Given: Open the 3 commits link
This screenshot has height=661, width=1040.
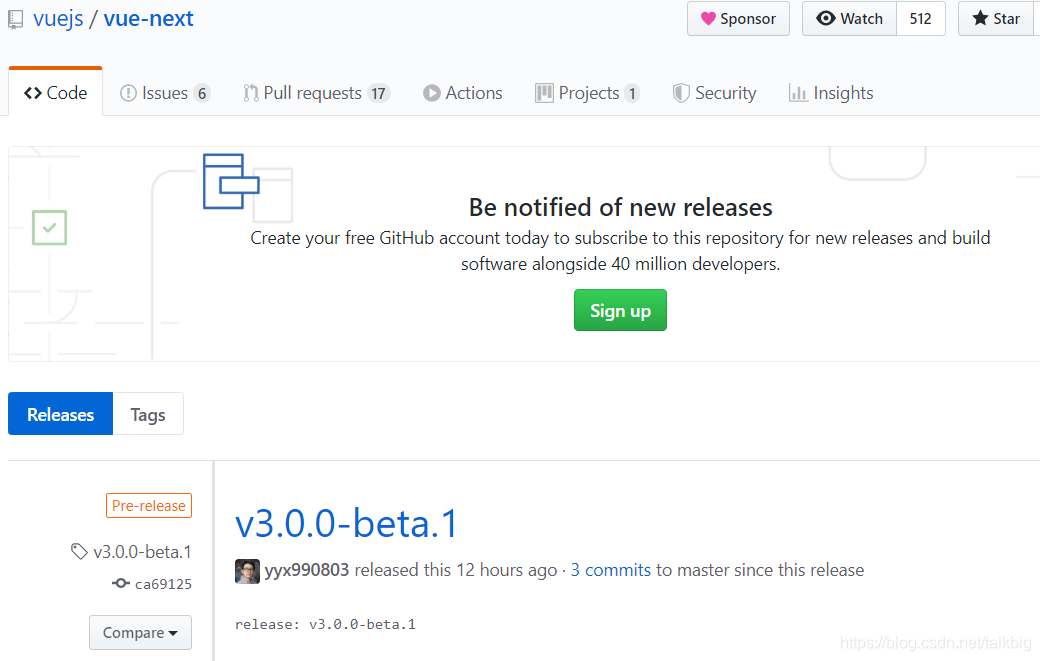Looking at the screenshot, I should pyautogui.click(x=610, y=570).
